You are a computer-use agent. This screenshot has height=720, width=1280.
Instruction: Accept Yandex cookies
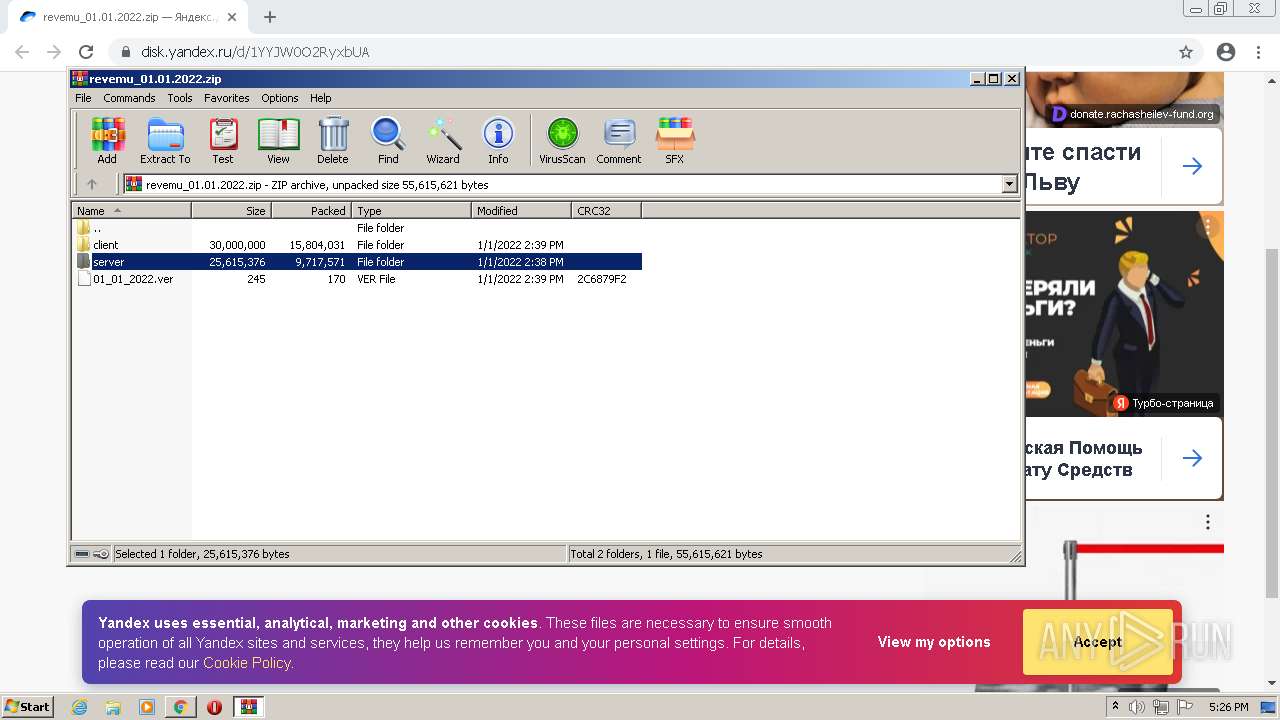(x=1098, y=642)
